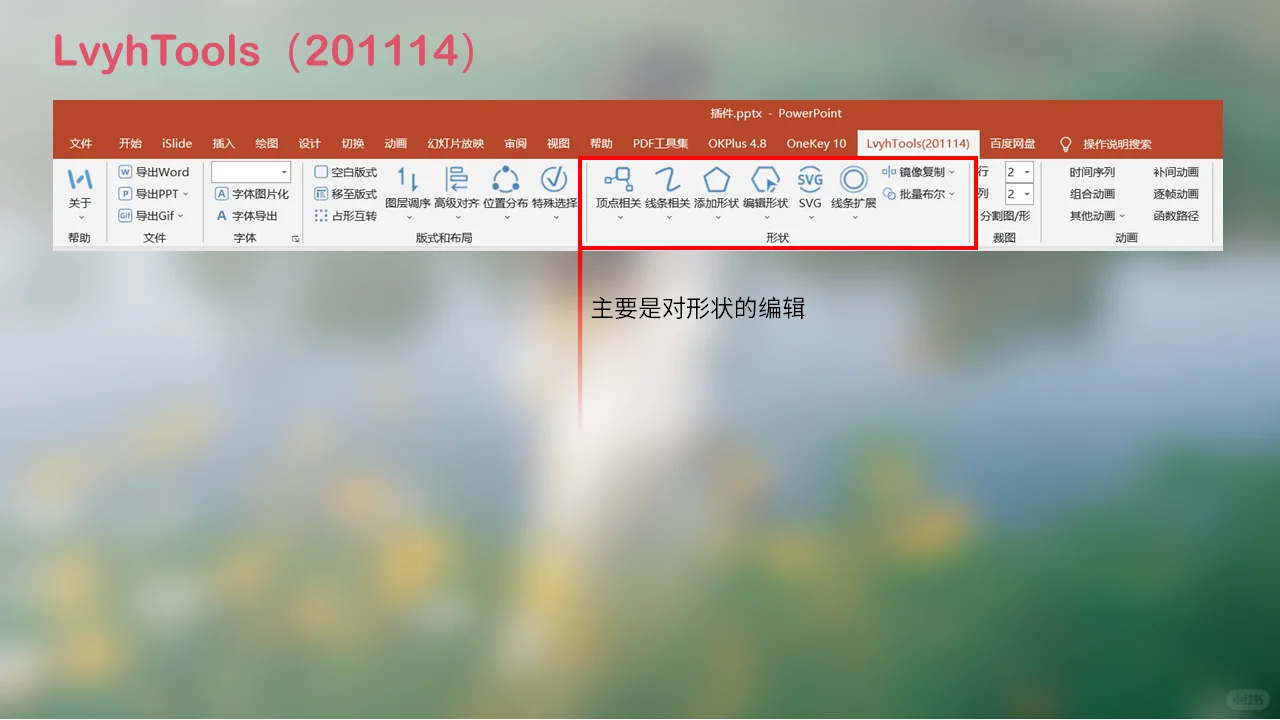The height and width of the screenshot is (720, 1280).
Task: Open the 导出Gif export menu
Action: (152, 216)
